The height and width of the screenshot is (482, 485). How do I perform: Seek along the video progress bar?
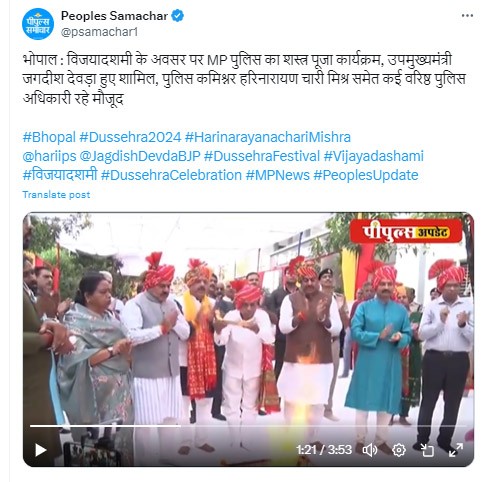tap(248, 426)
